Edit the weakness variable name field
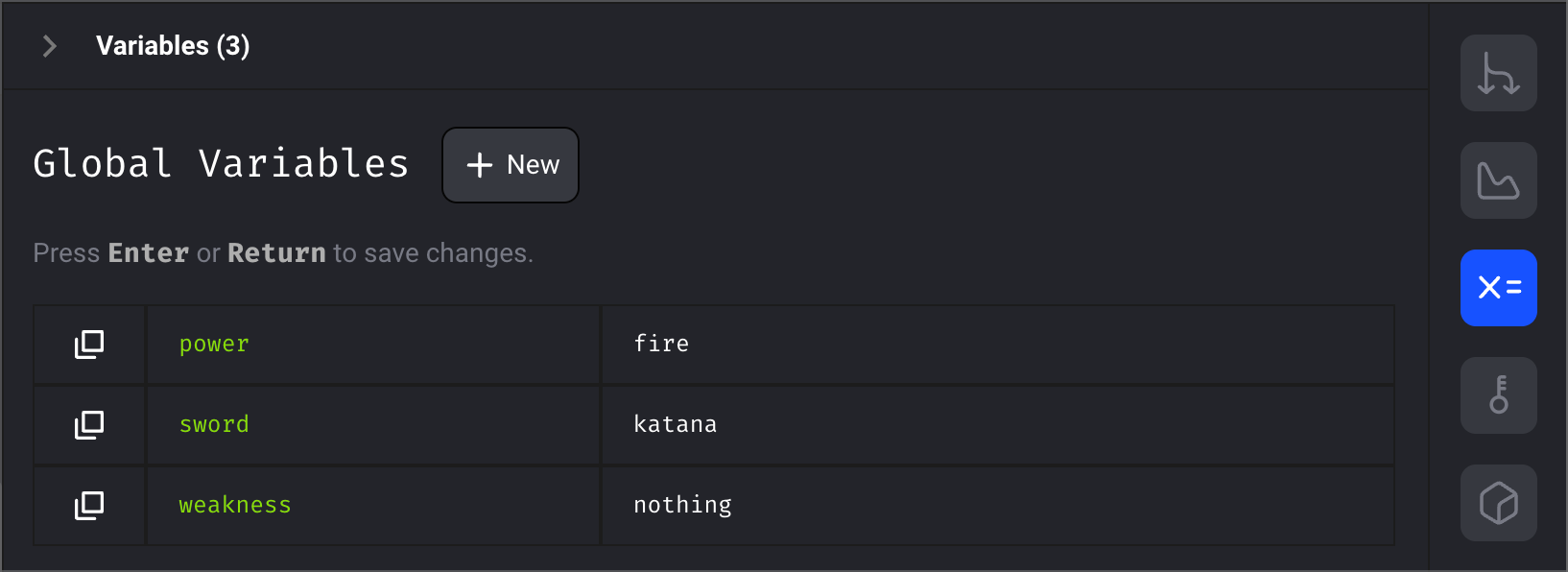 coord(373,506)
